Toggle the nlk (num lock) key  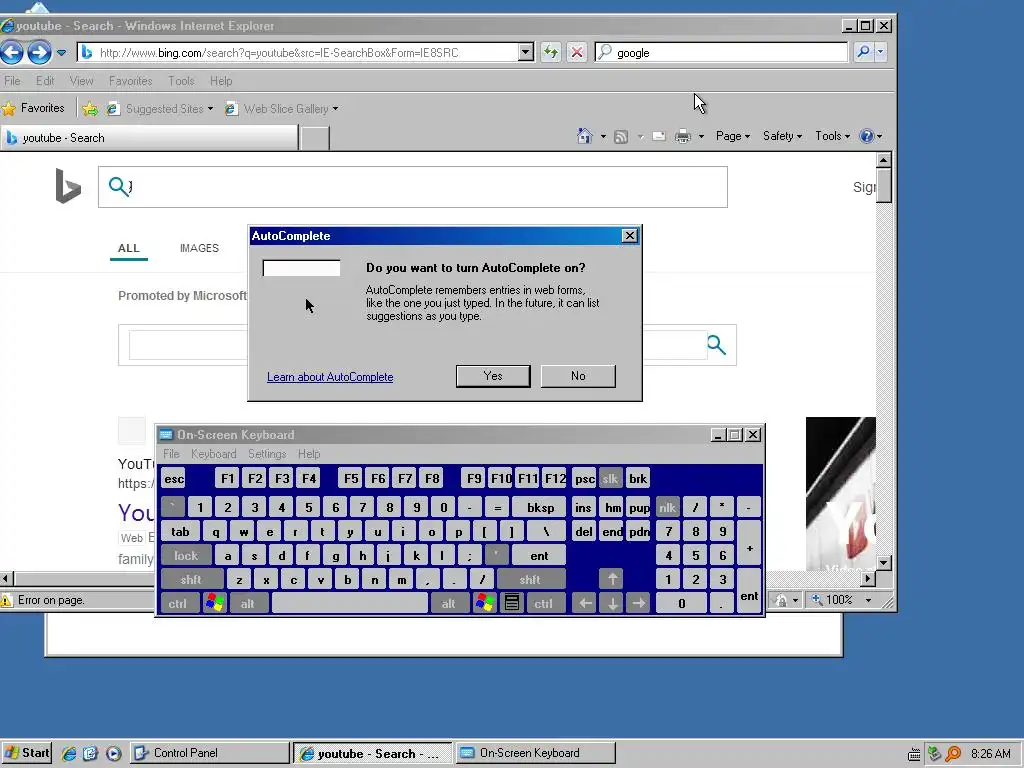point(667,507)
